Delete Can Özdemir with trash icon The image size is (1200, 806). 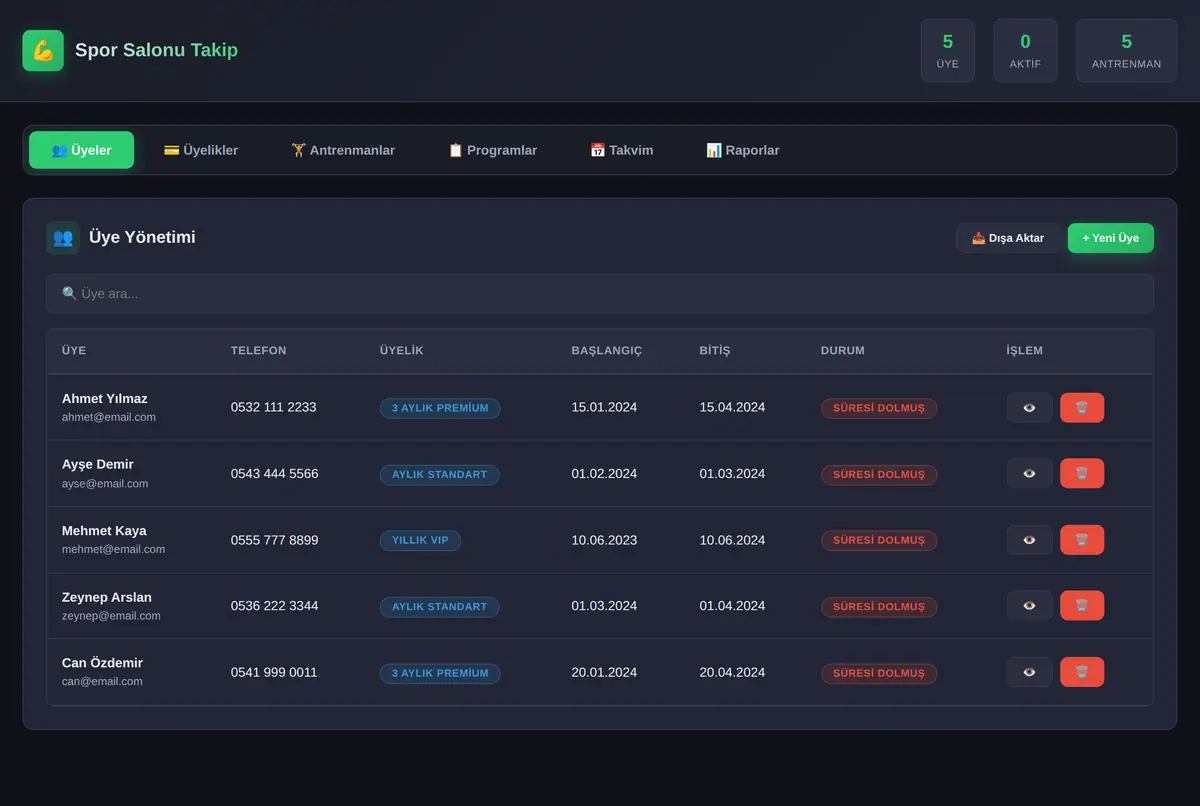click(1082, 672)
